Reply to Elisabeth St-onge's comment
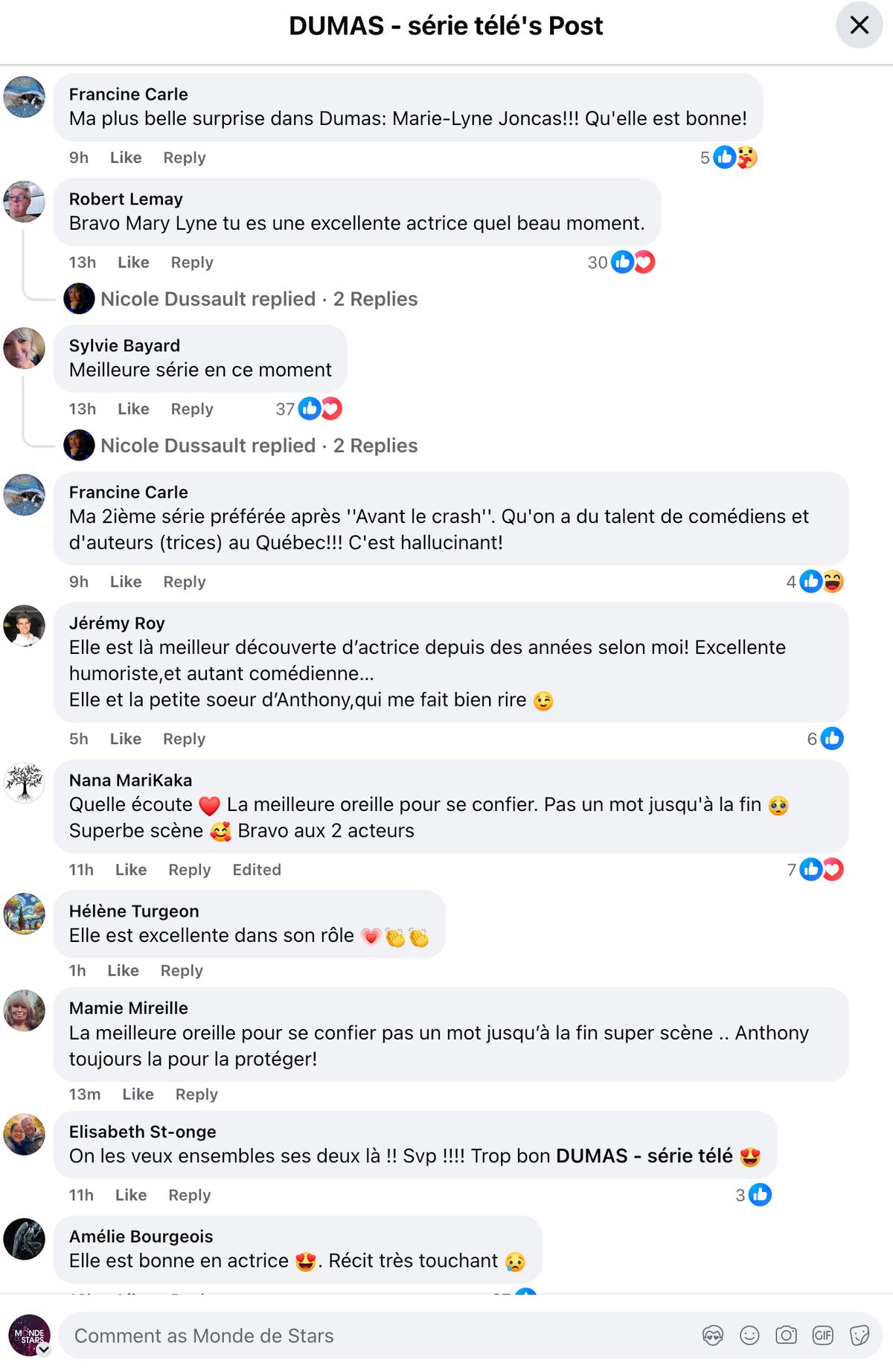This screenshot has width=893, height=1372. (x=189, y=1195)
